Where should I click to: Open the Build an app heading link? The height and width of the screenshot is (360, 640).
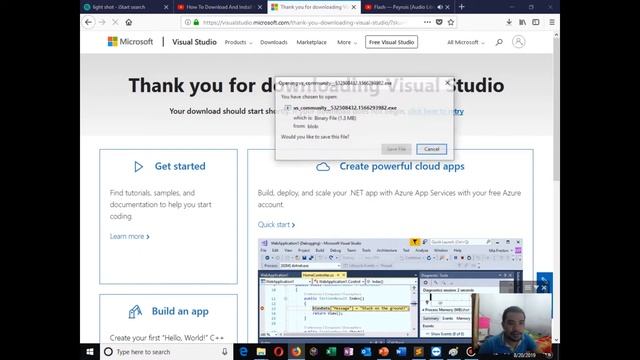[180, 311]
